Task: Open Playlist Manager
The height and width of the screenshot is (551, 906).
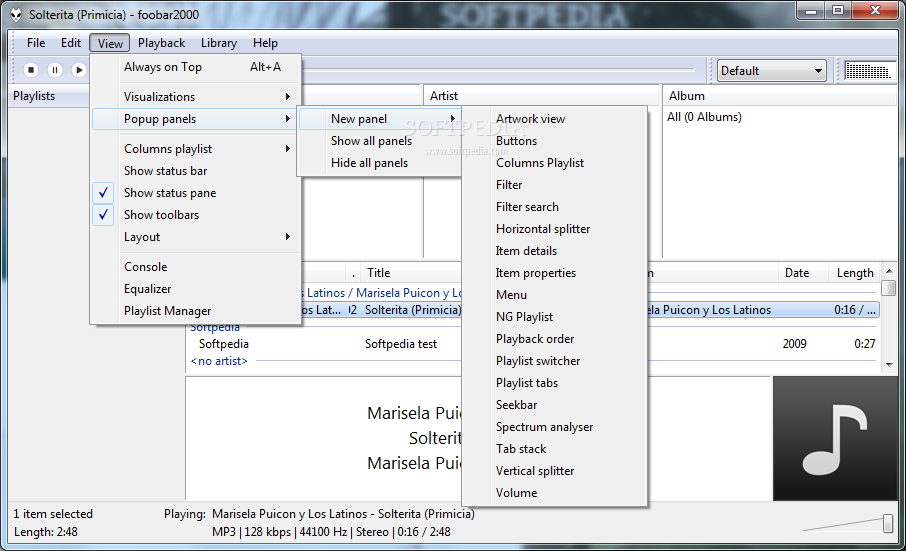Action: [x=196, y=311]
